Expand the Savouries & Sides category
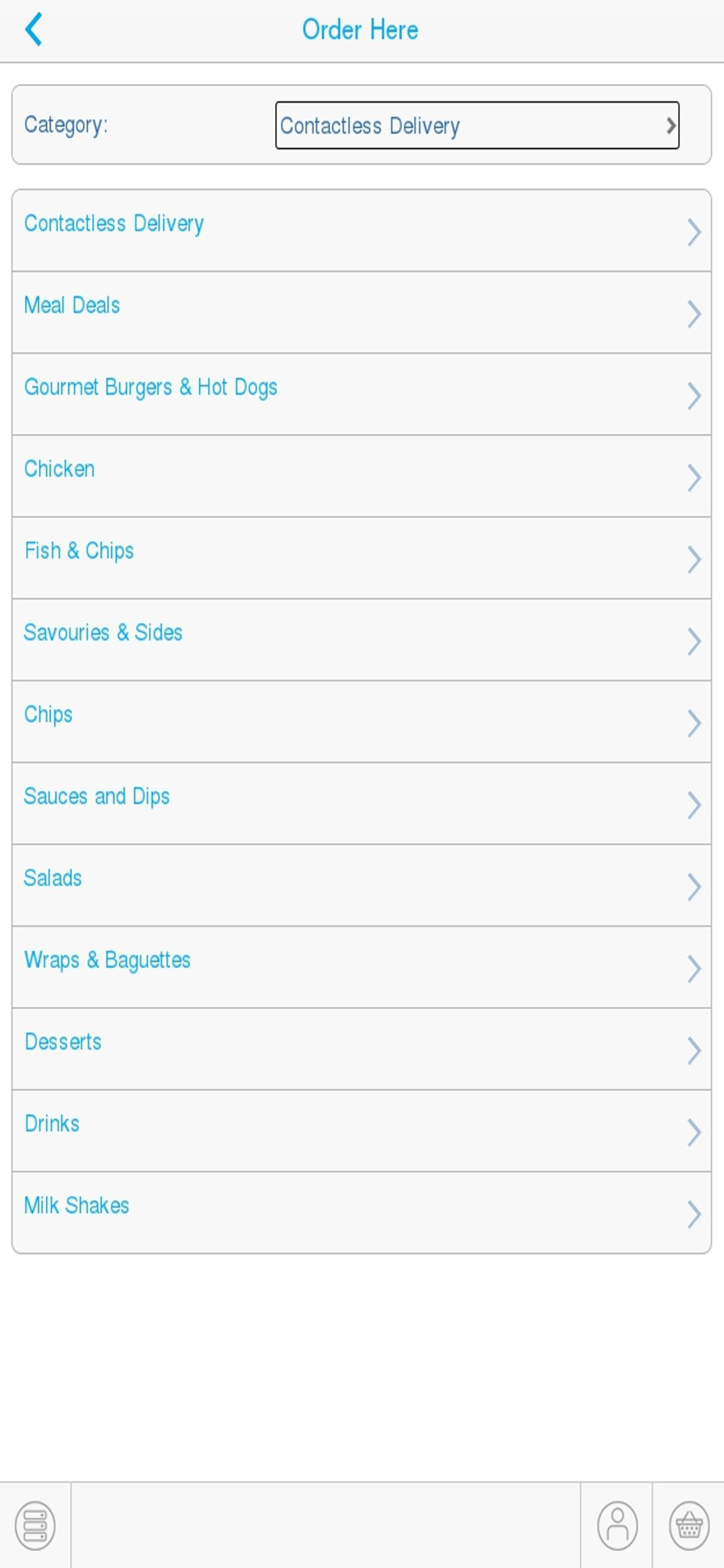This screenshot has height=1568, width=724. (x=103, y=633)
